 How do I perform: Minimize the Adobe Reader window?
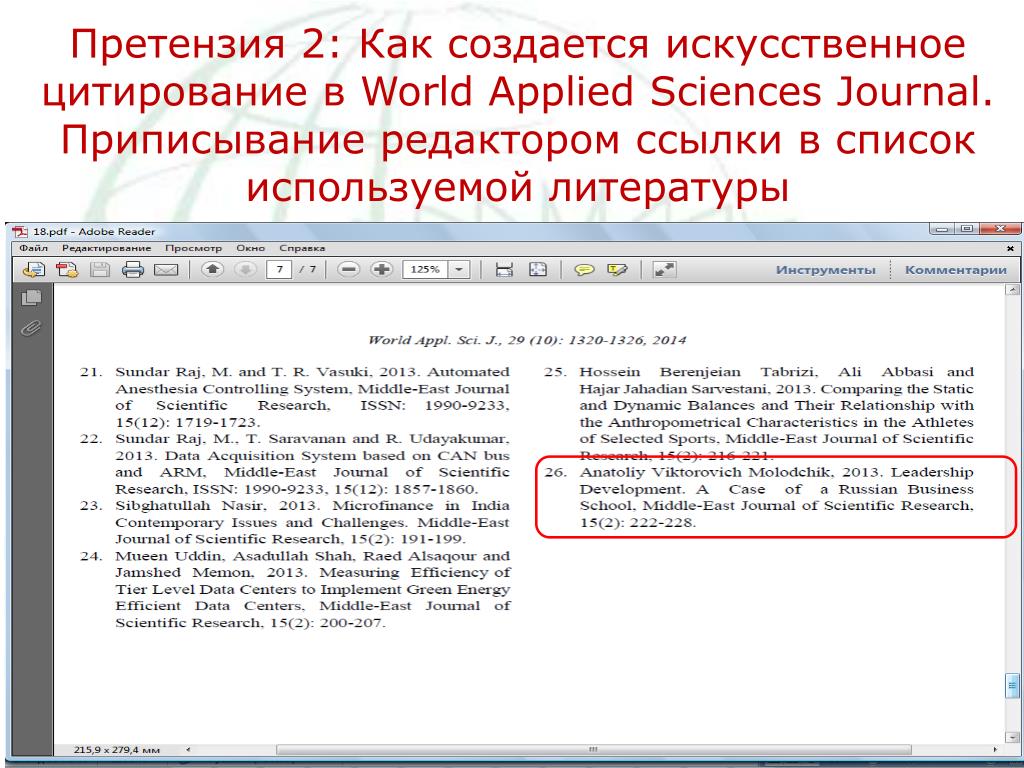[941, 229]
